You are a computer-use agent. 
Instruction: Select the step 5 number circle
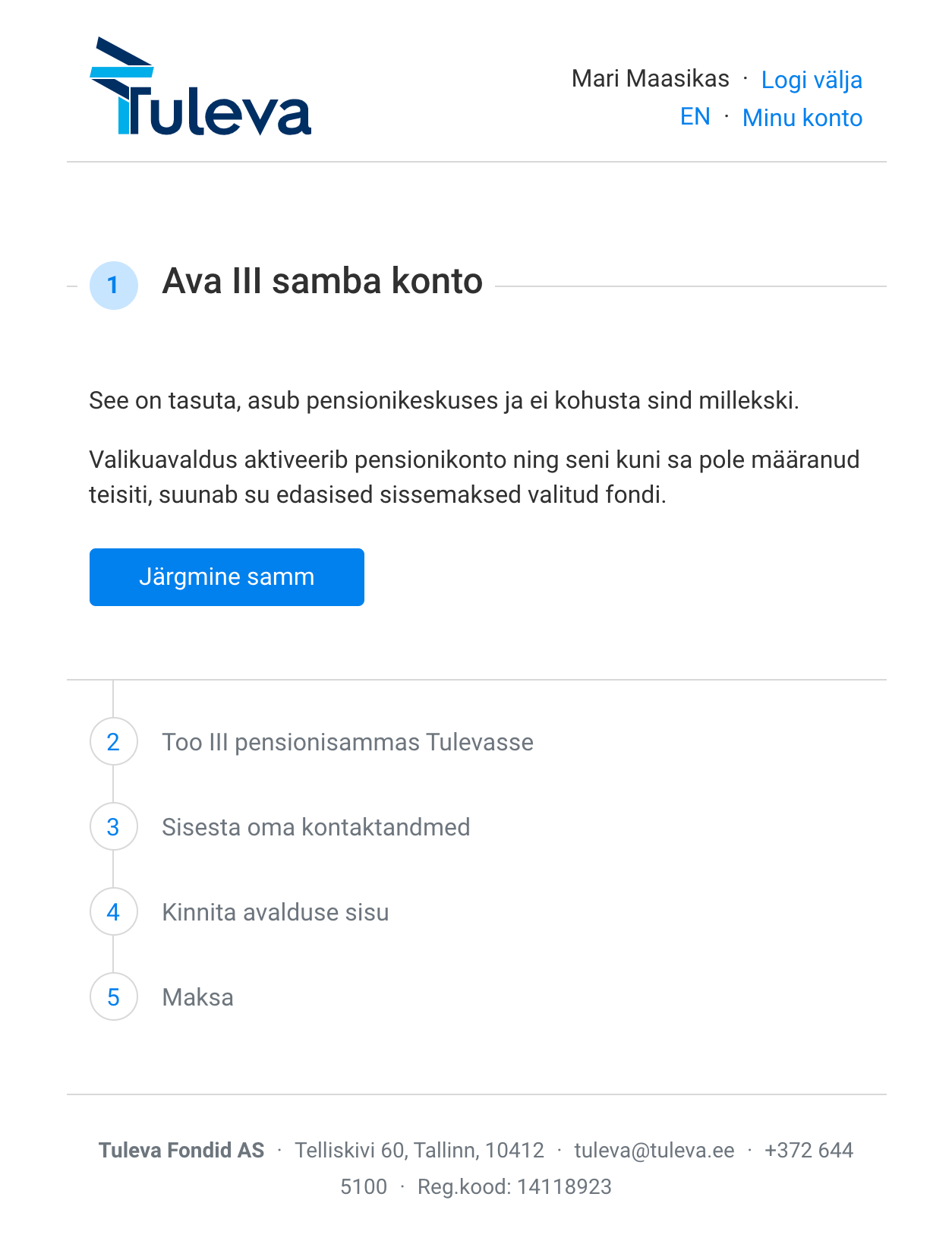click(114, 997)
